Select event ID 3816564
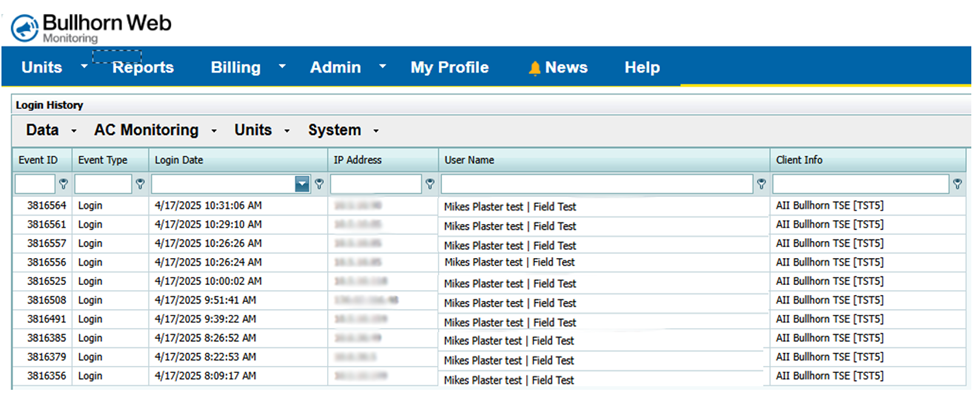 pyautogui.click(x=46, y=205)
